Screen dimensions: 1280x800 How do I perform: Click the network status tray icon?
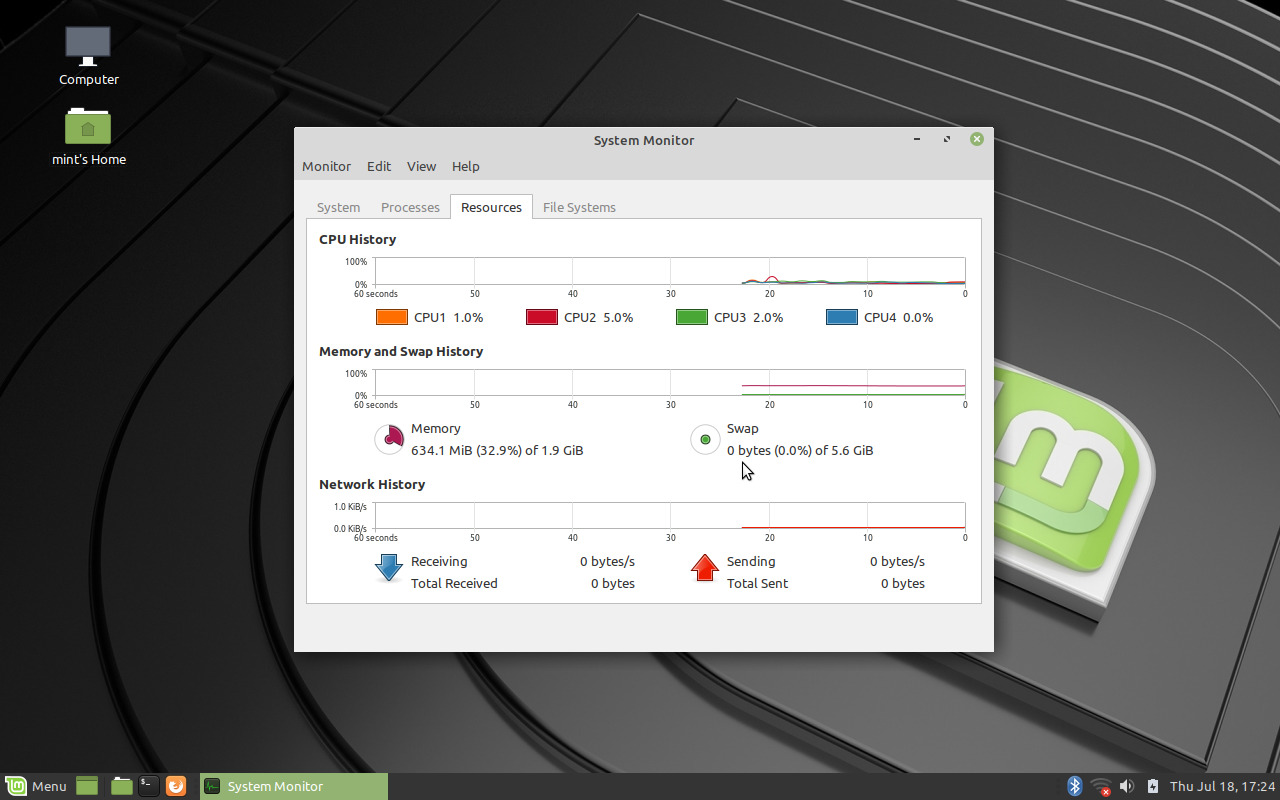click(x=1101, y=787)
